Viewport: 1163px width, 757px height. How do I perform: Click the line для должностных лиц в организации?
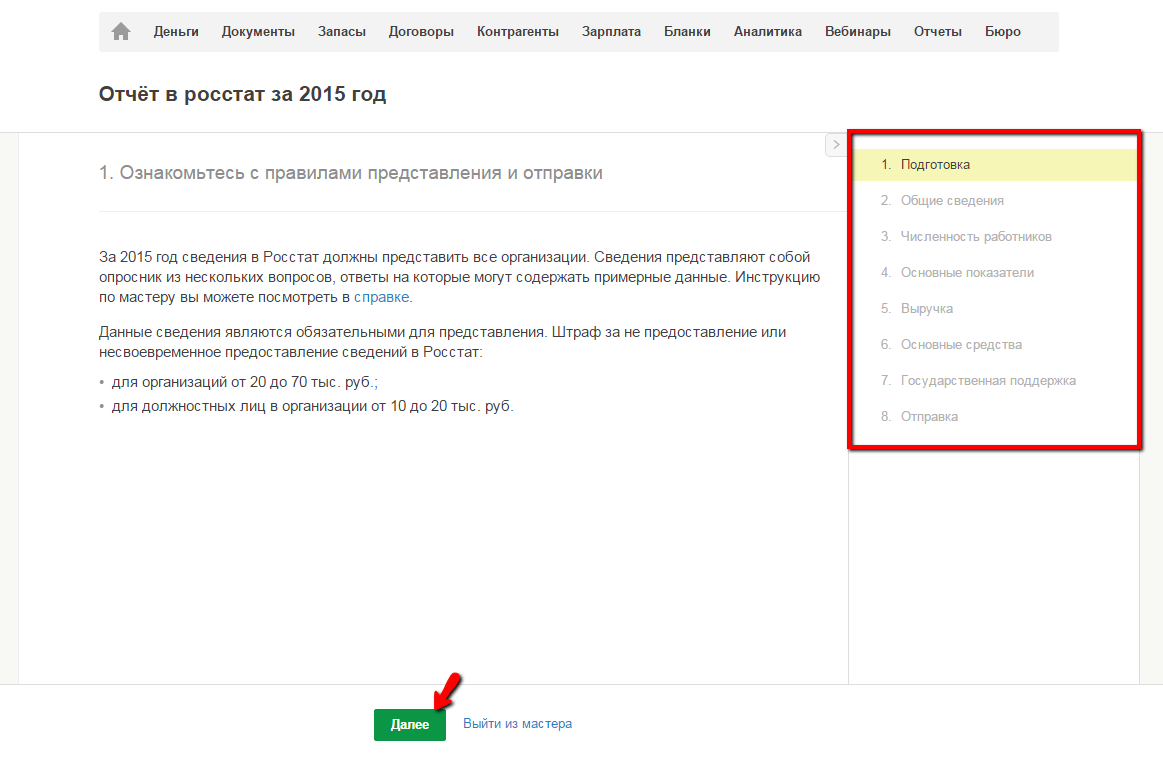click(312, 406)
